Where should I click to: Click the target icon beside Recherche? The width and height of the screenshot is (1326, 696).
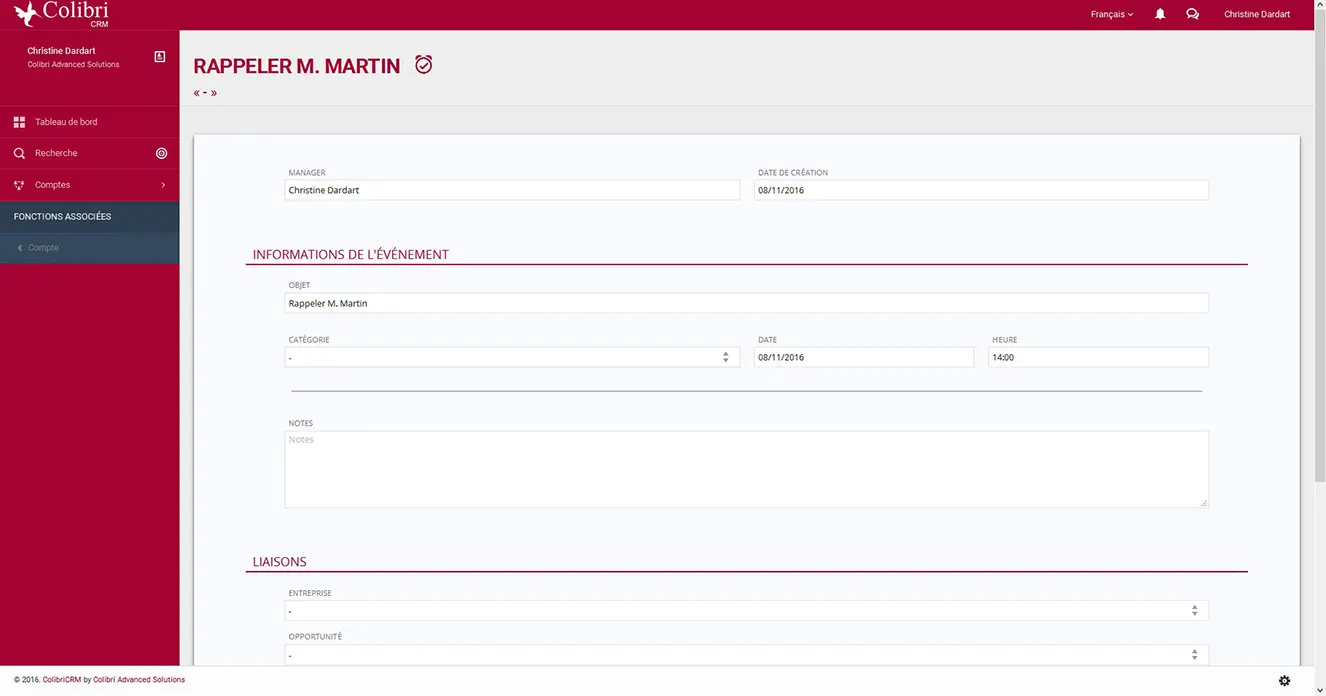161,153
